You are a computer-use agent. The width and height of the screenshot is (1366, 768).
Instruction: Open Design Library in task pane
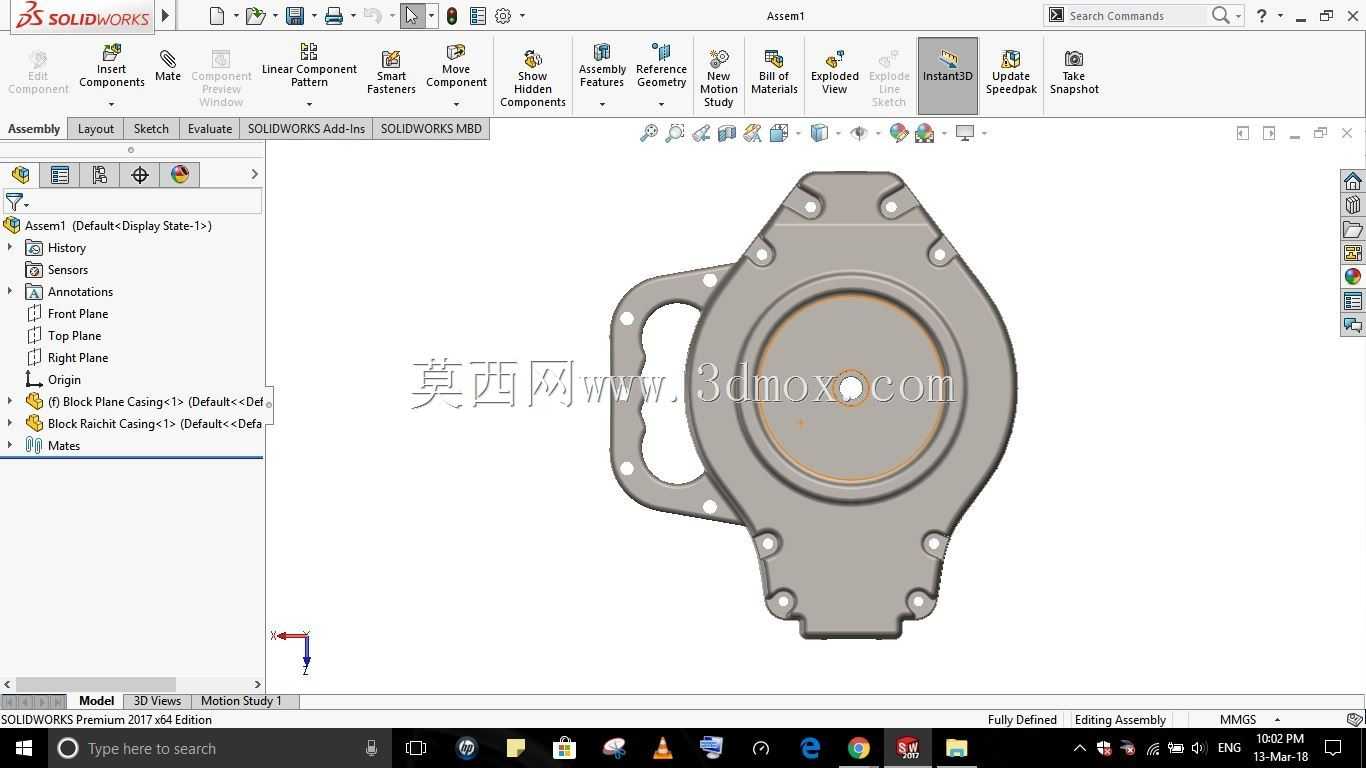coord(1353,205)
